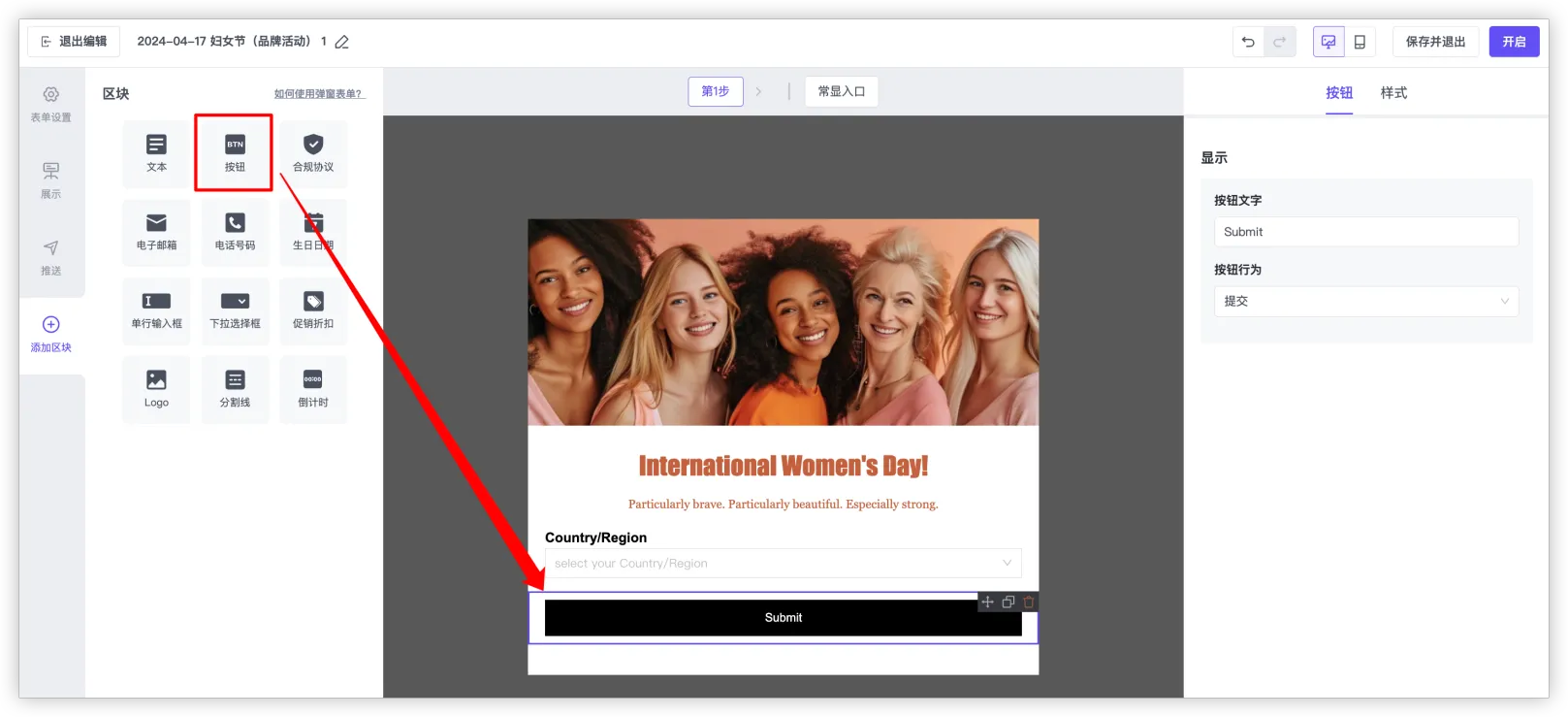Image resolution: width=1568 pixels, height=717 pixels.
Task: Duplicate the selected Submit block
Action: [x=1008, y=603]
